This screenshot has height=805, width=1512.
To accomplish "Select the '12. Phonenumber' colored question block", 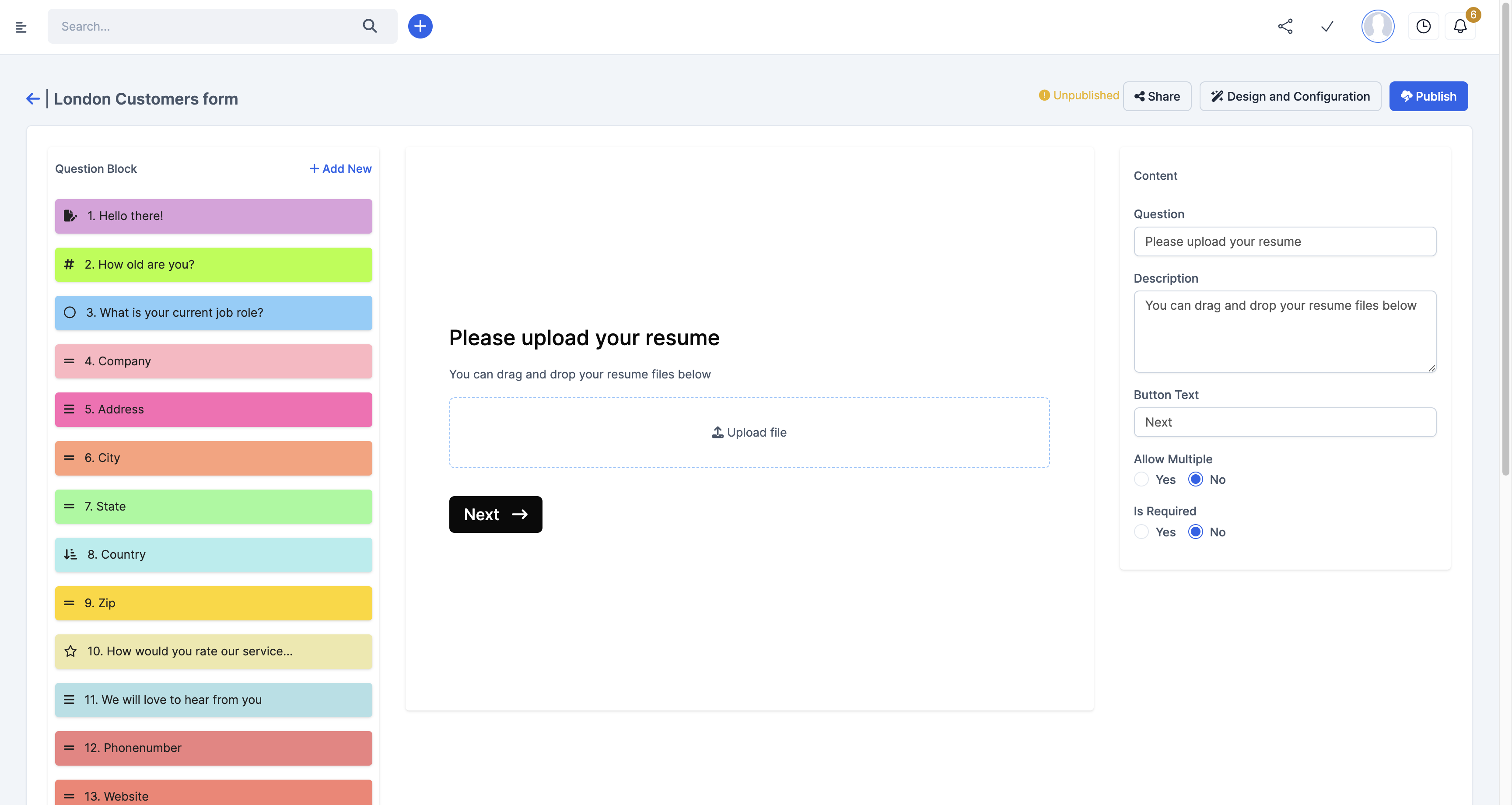I will pyautogui.click(x=213, y=747).
